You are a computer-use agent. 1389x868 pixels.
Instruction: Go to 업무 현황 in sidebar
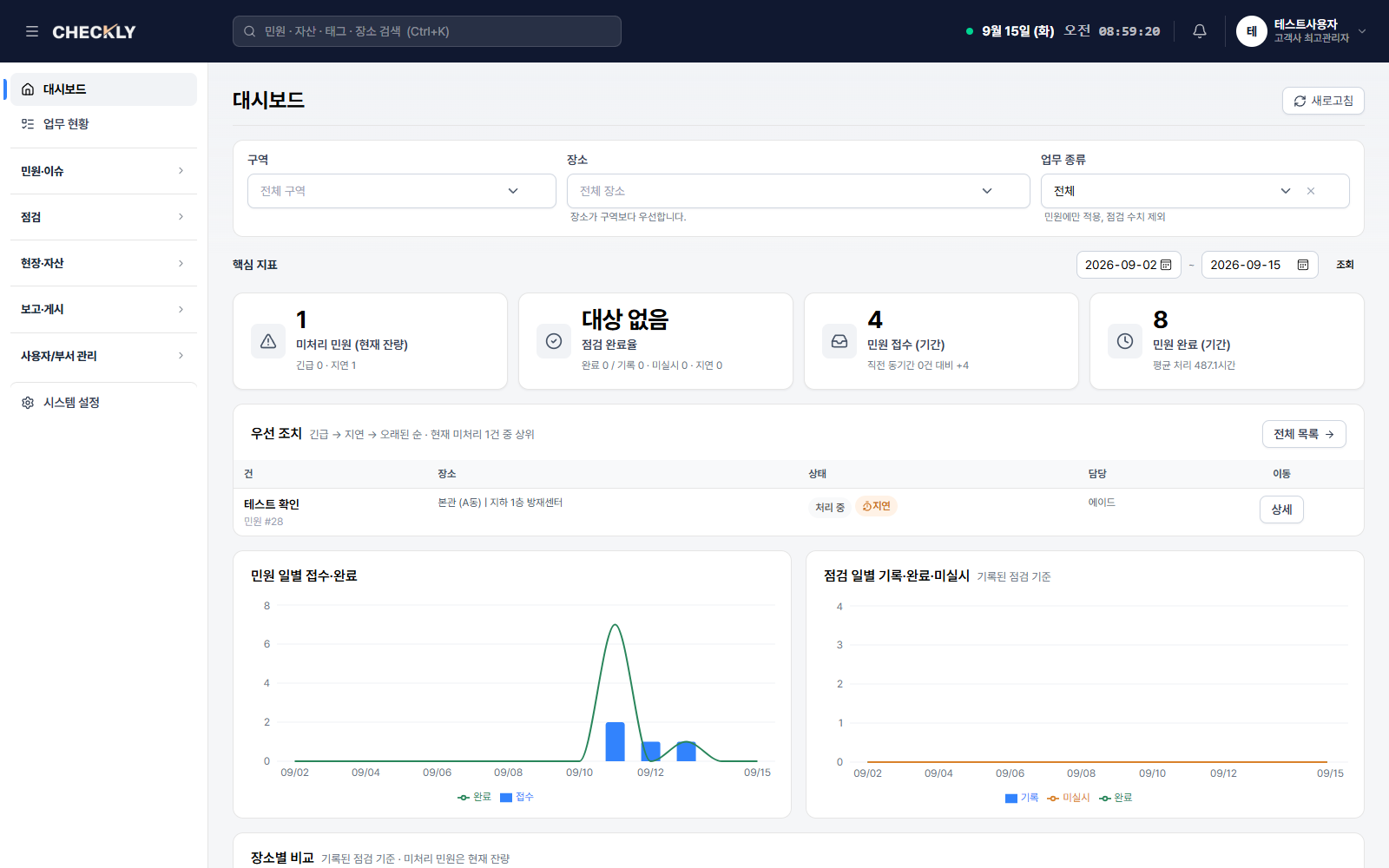click(103, 124)
